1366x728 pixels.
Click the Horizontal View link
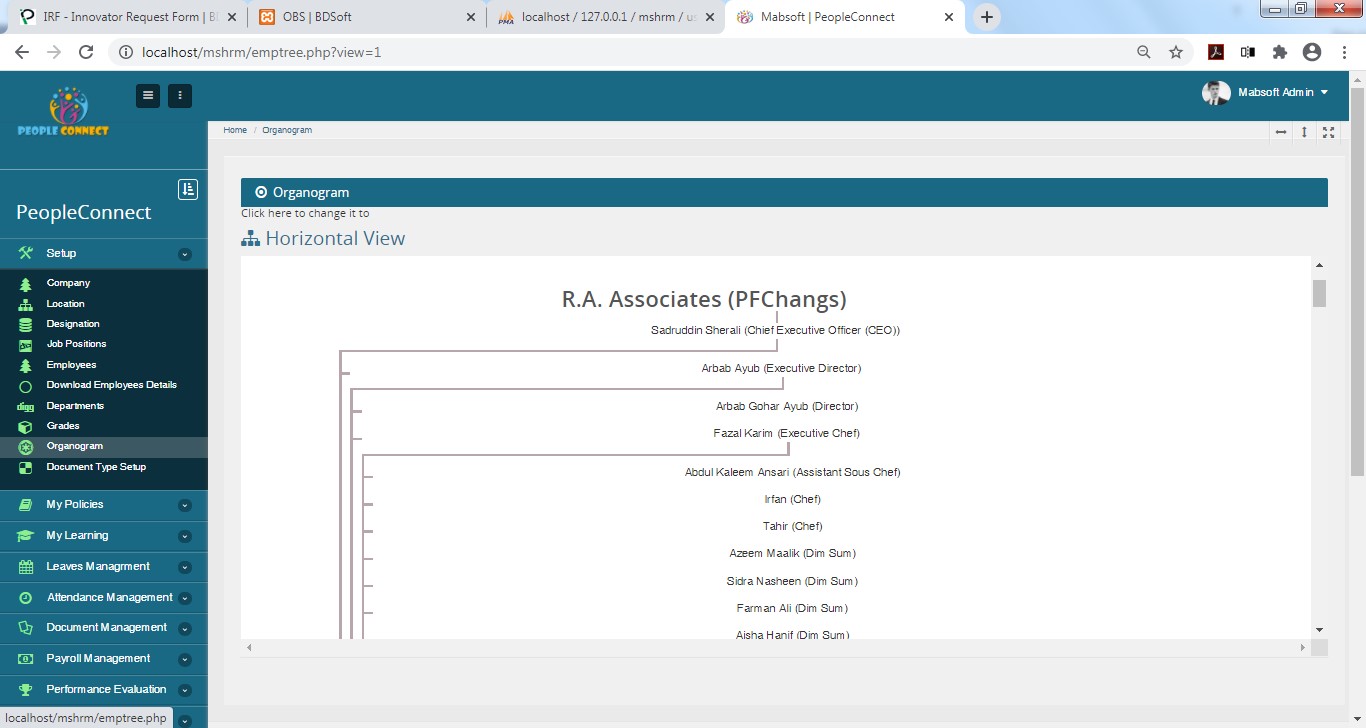334,238
